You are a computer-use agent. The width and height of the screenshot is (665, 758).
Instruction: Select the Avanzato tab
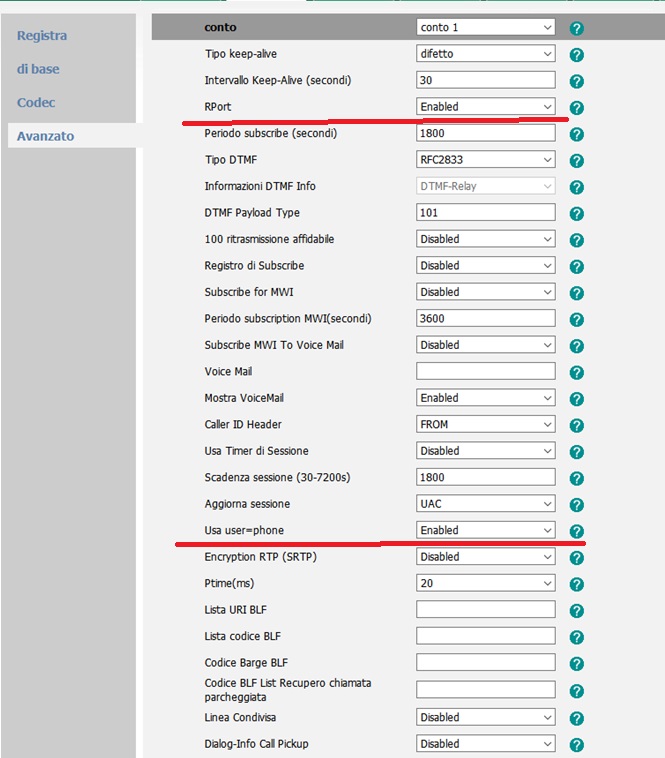(45, 136)
